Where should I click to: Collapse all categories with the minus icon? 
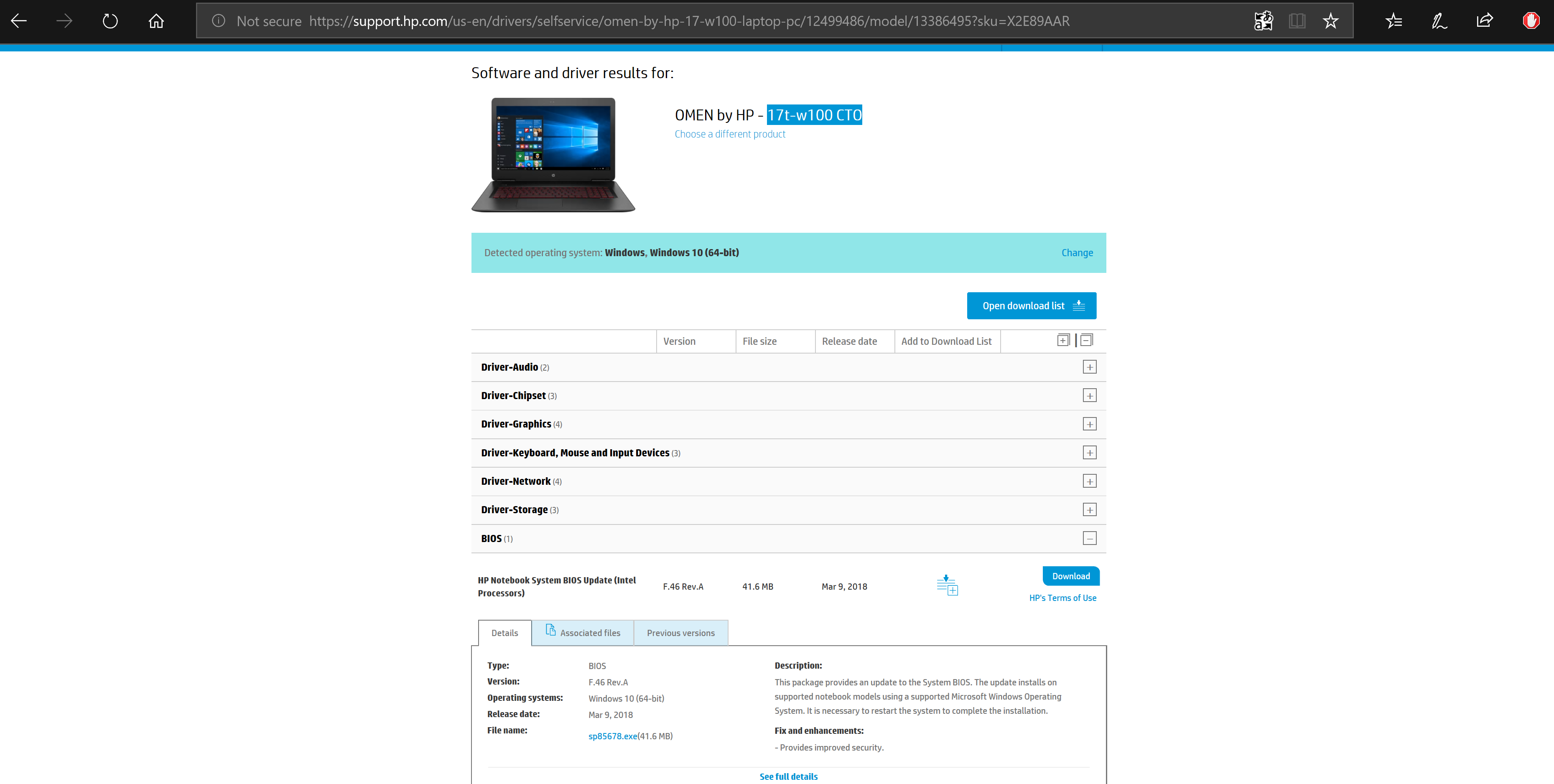click(x=1086, y=341)
